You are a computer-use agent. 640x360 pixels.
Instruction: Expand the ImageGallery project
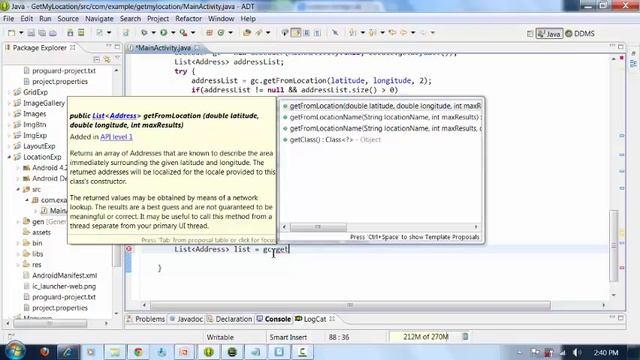(x=9, y=103)
